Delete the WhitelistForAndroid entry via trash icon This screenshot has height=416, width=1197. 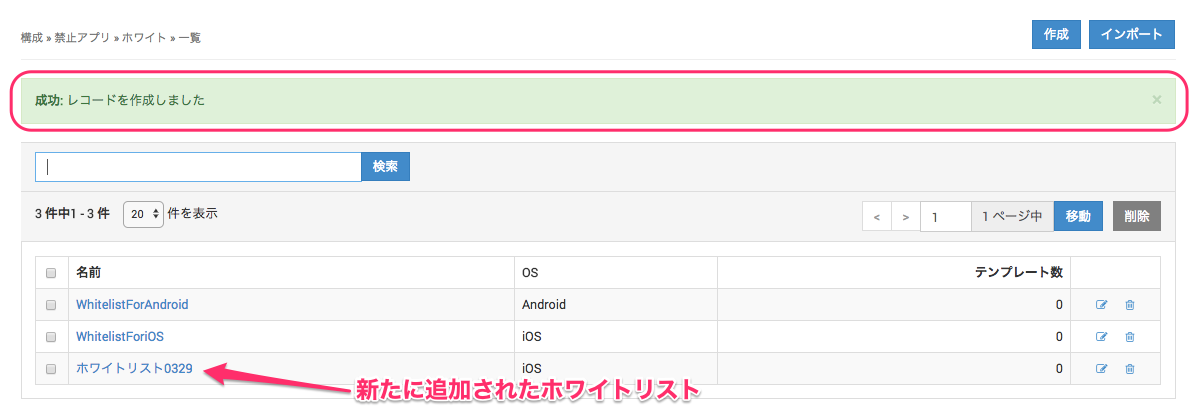click(1130, 305)
